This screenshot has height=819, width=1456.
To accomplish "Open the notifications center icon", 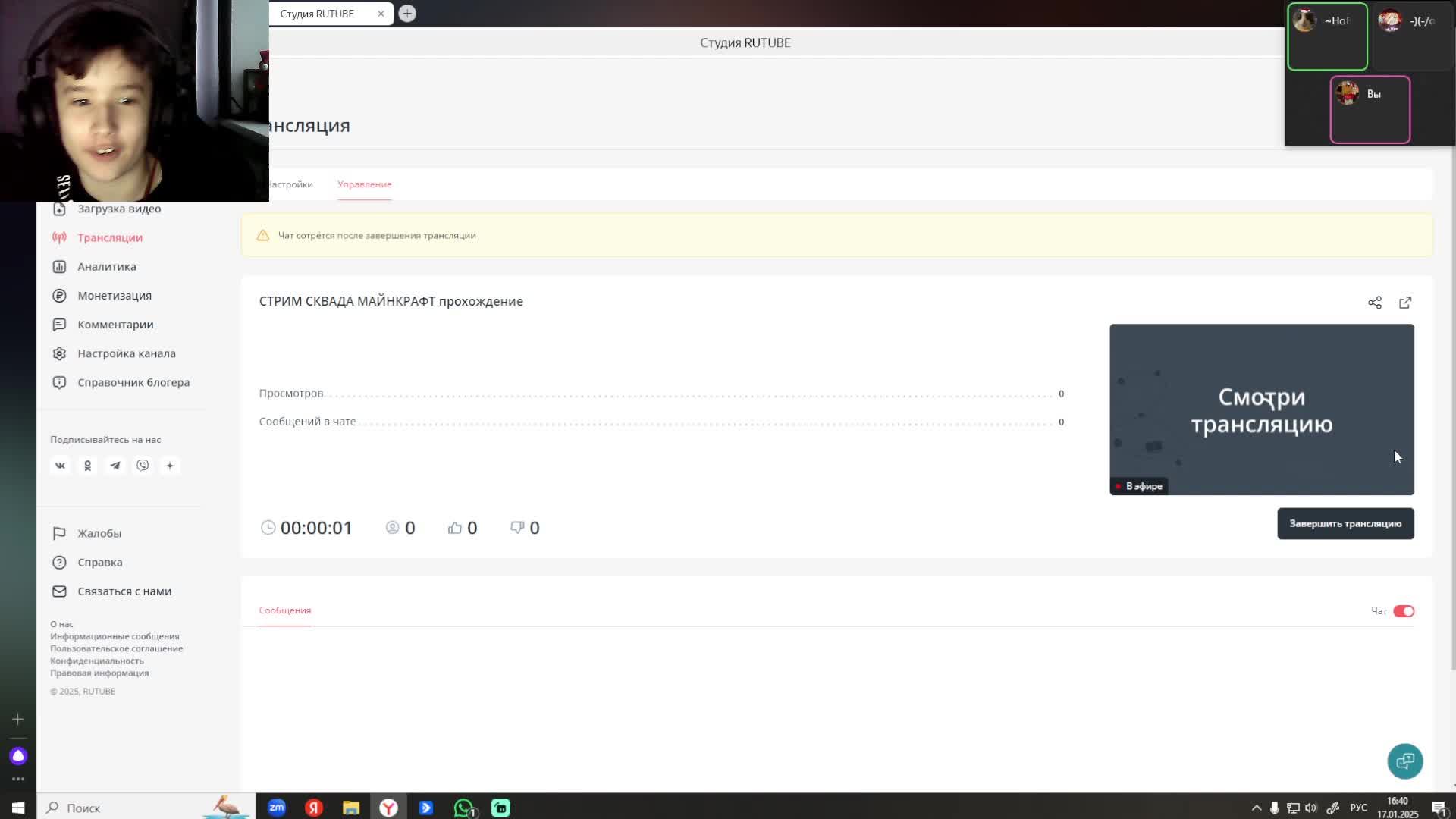I will click(1439, 808).
